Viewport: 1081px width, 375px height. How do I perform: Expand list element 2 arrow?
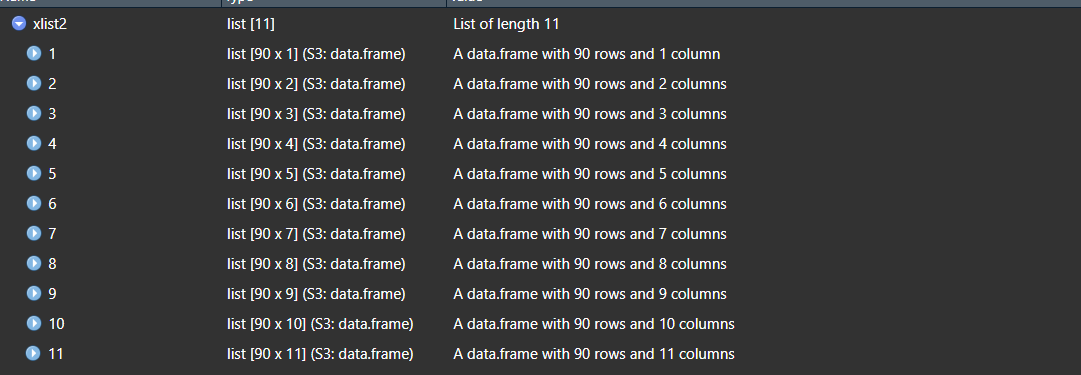pos(34,83)
